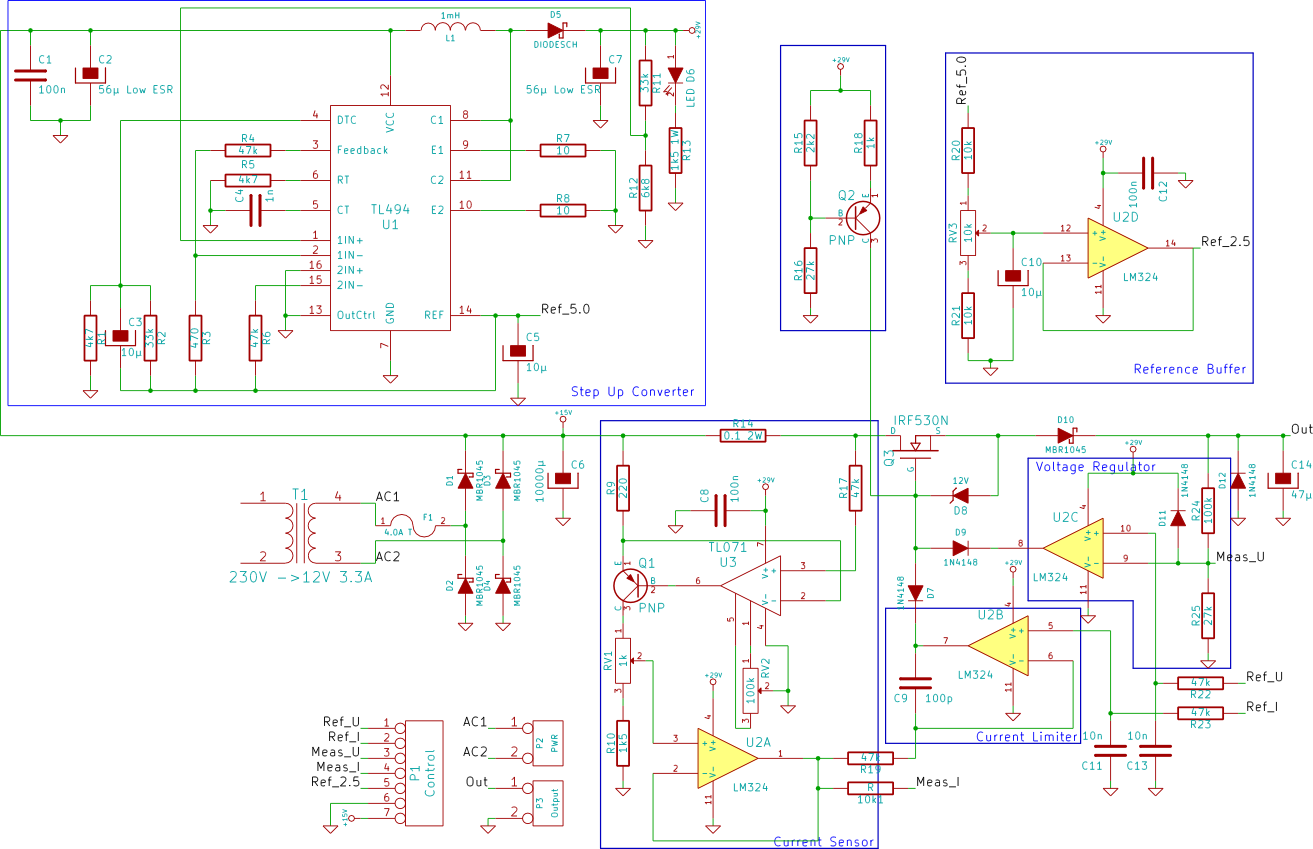Click resistor R7 on pin E1
Viewport: 1313px width, 849px height.
pyautogui.click(x=563, y=150)
